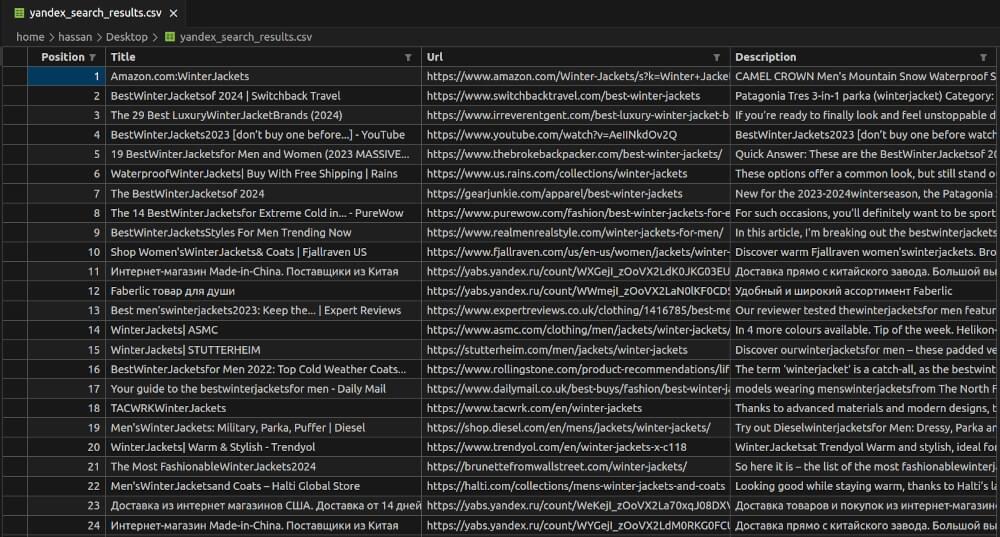Viewport: 1000px width, 537px height.
Task: Select title 'The 29 Best LuxuryWinterJacketBrands (2024)'
Action: (263, 115)
